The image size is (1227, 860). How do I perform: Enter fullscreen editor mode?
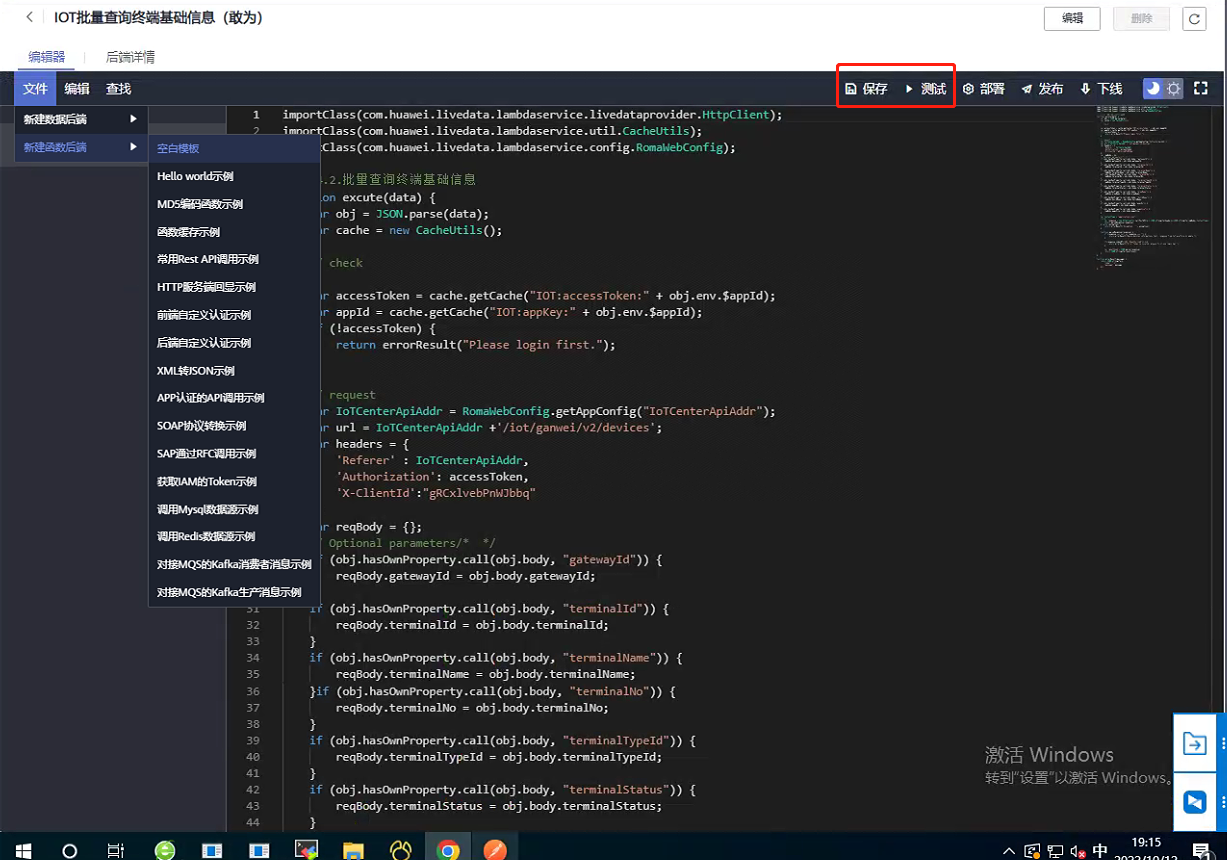click(x=1201, y=88)
